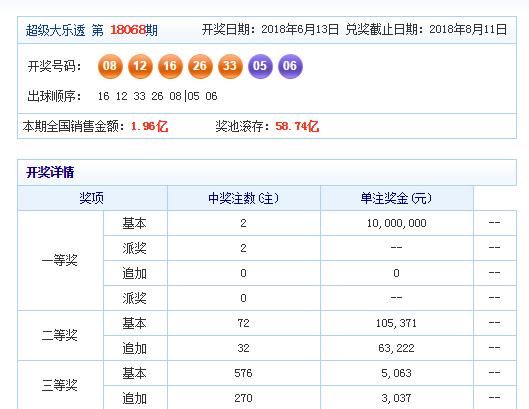Screen dimensions: 529x409
Task: Click the orange lottery ball 26
Action: coord(200,66)
